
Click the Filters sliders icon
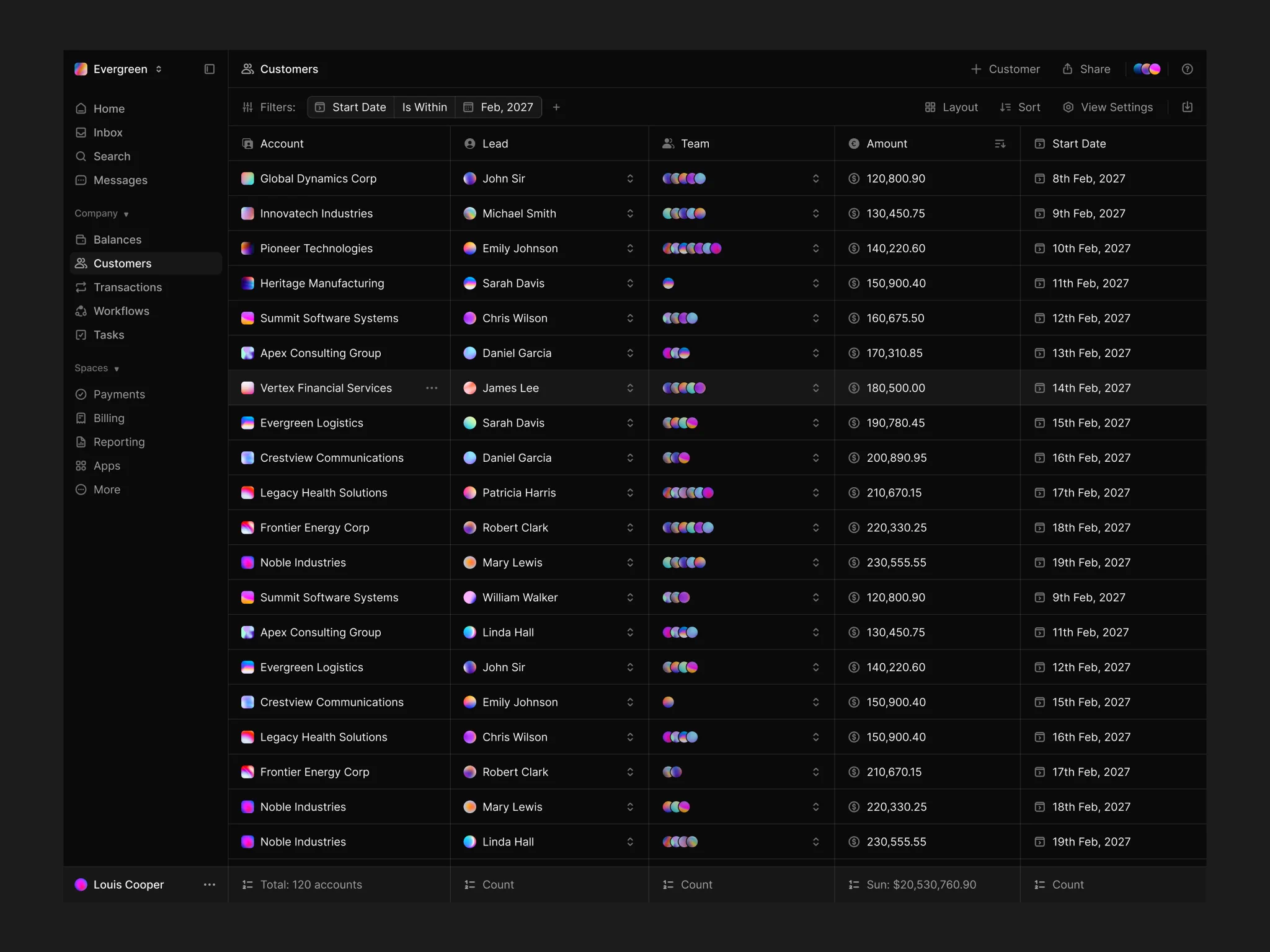247,107
